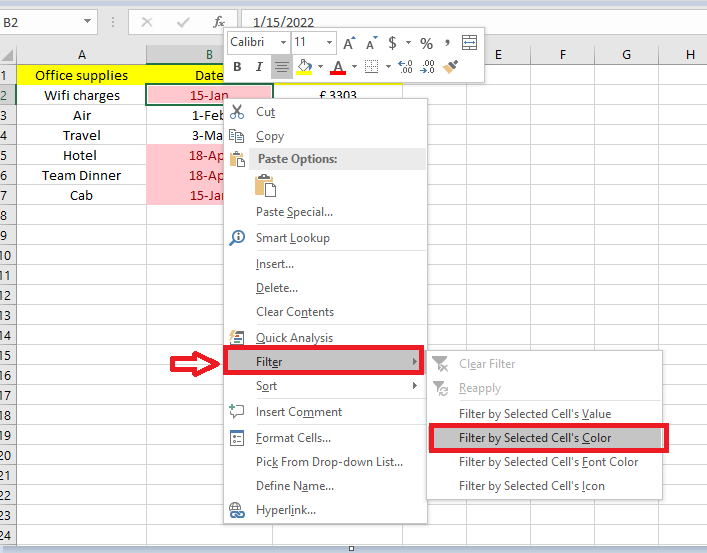Click the Paste clipboard icon under Paste Options
707x553 pixels.
(265, 186)
